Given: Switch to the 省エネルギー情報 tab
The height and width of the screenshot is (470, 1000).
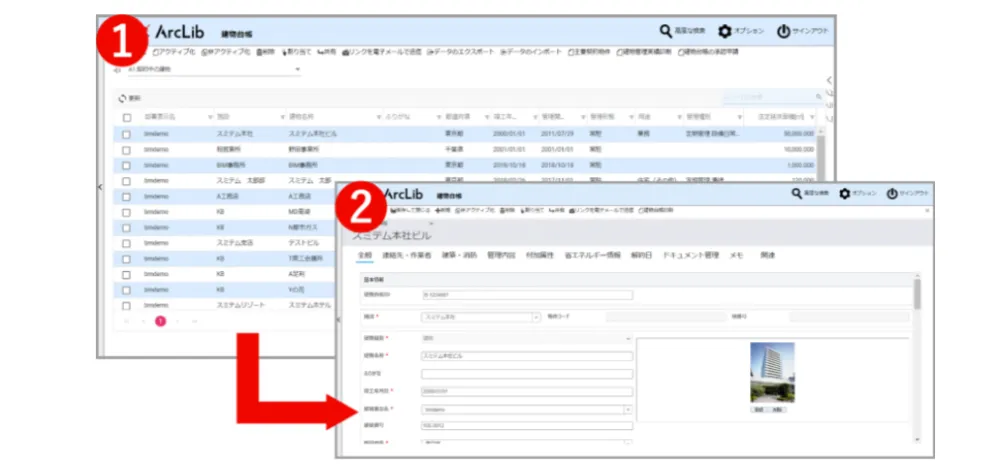Looking at the screenshot, I should pyautogui.click(x=592, y=255).
